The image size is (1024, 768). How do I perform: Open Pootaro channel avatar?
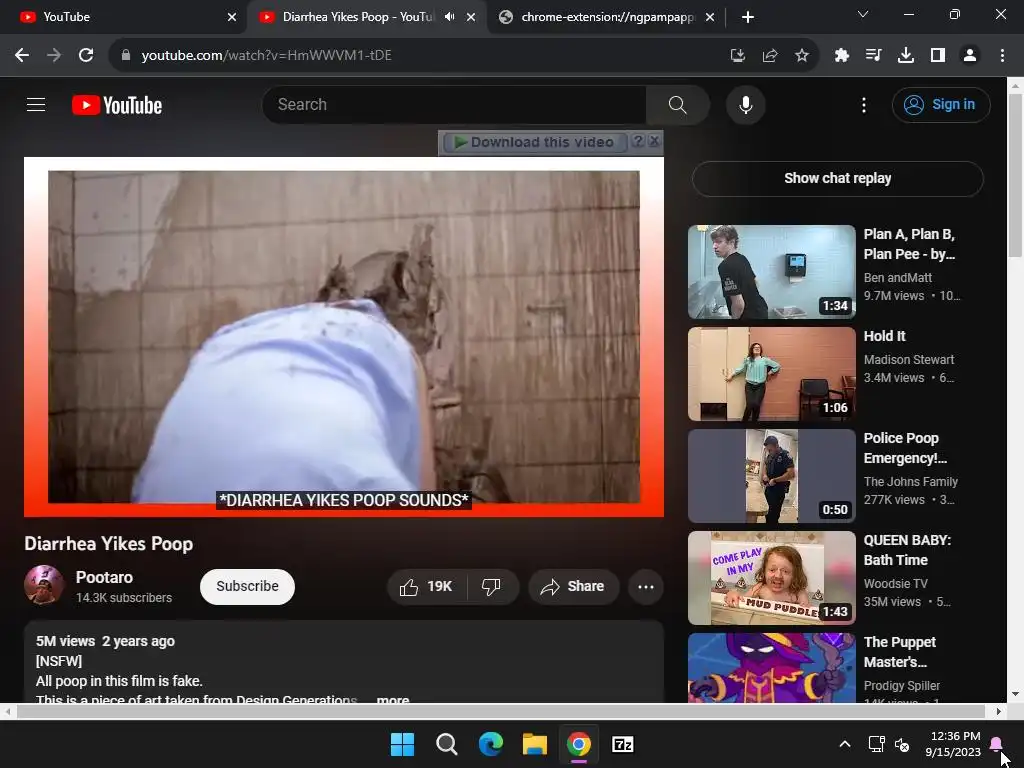click(x=44, y=585)
